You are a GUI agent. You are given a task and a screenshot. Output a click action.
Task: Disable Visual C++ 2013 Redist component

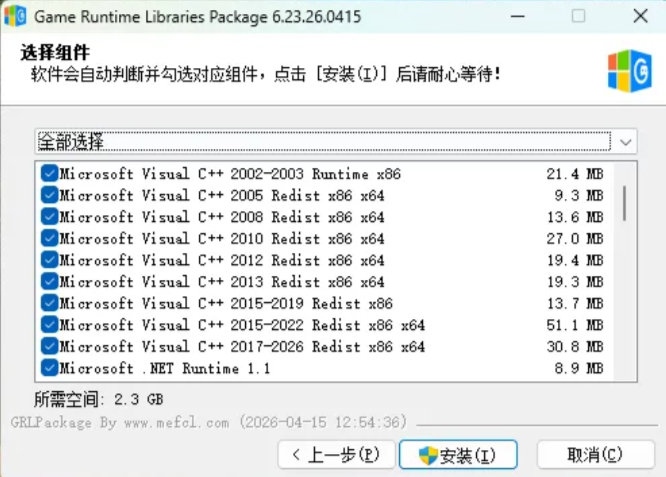pos(50,282)
